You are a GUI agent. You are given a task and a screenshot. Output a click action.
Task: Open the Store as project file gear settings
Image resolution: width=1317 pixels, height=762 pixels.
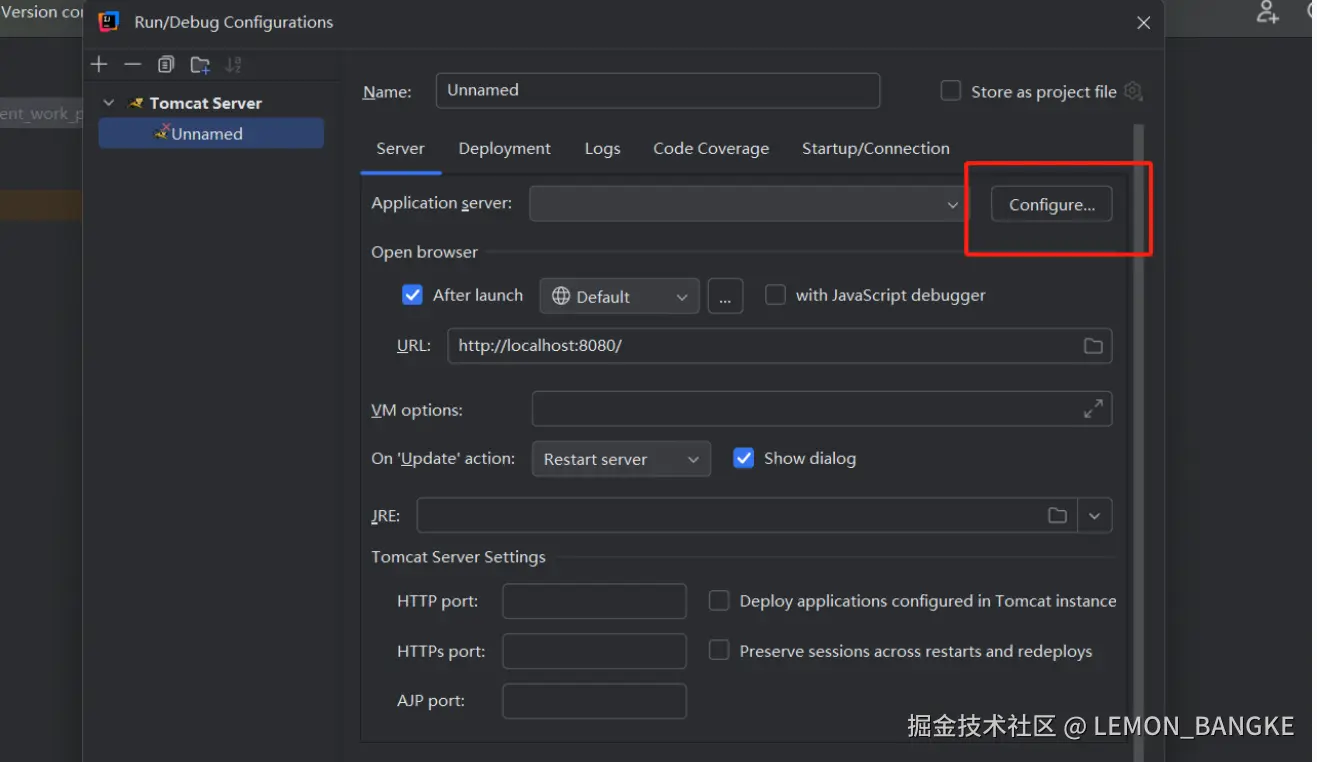(x=1133, y=91)
